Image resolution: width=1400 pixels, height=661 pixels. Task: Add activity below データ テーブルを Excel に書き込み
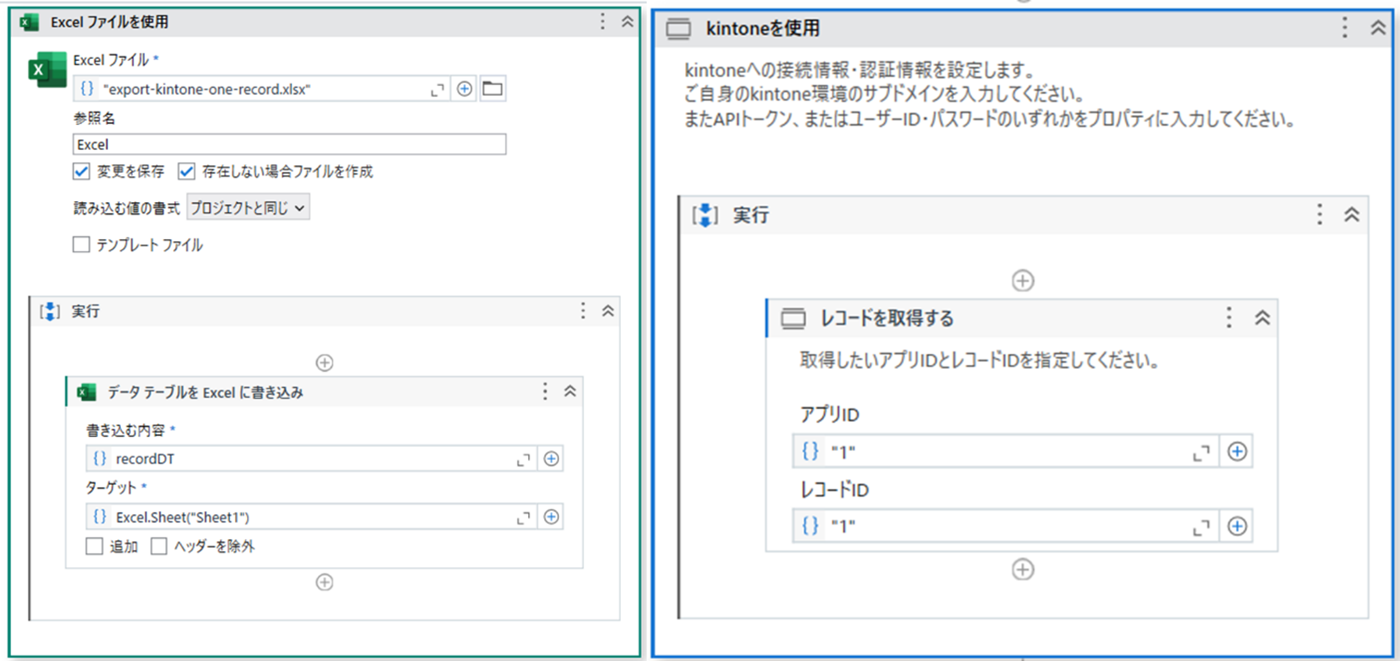pyautogui.click(x=324, y=582)
